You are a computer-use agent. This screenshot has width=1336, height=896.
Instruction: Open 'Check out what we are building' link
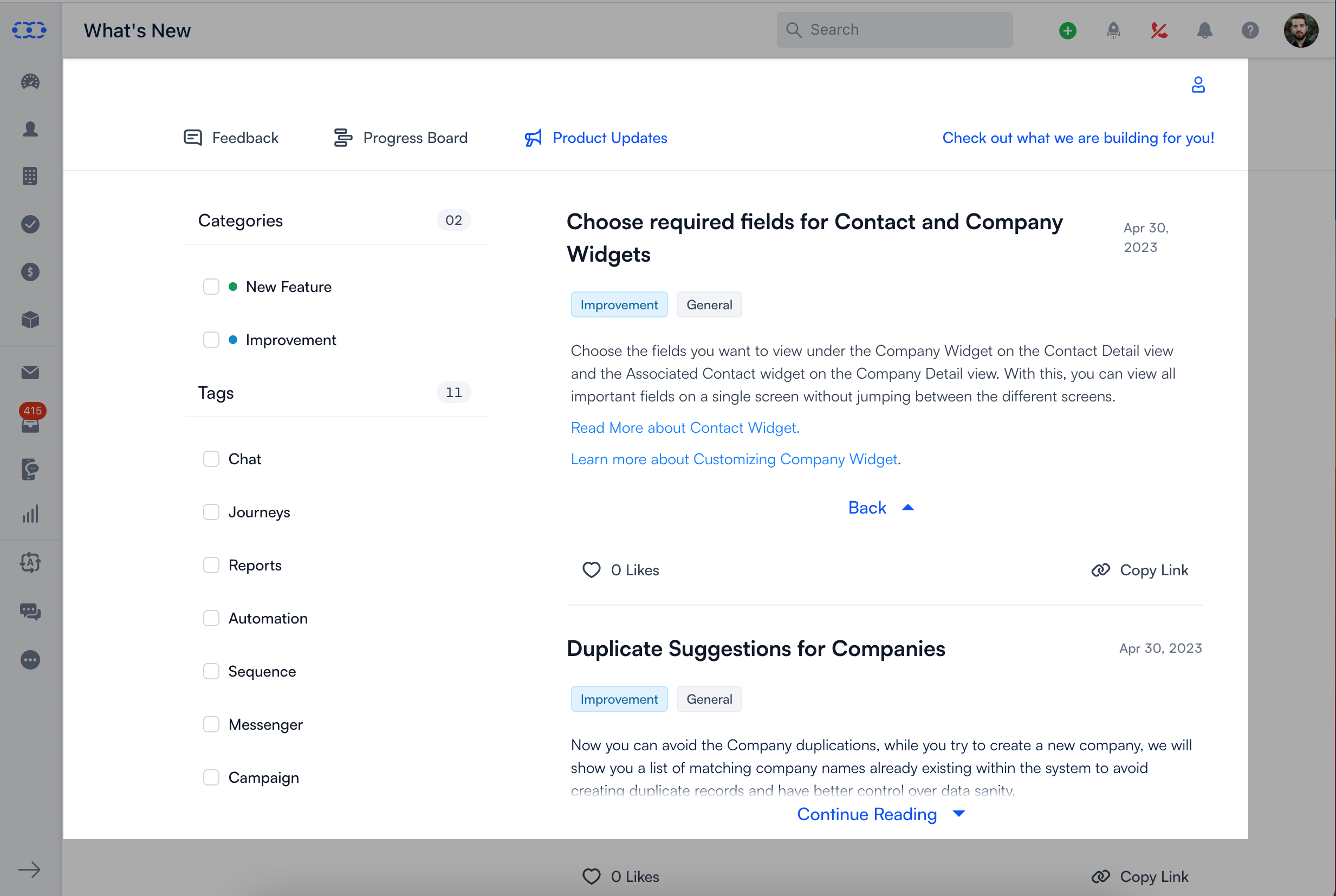coord(1078,138)
